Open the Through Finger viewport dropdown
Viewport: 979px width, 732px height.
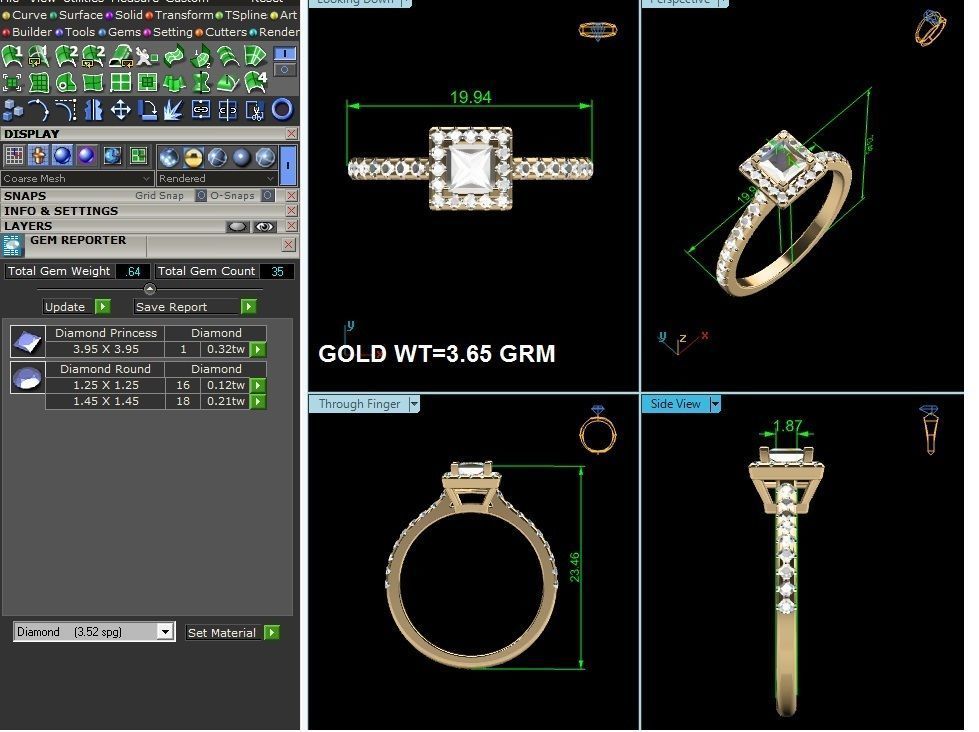(414, 404)
